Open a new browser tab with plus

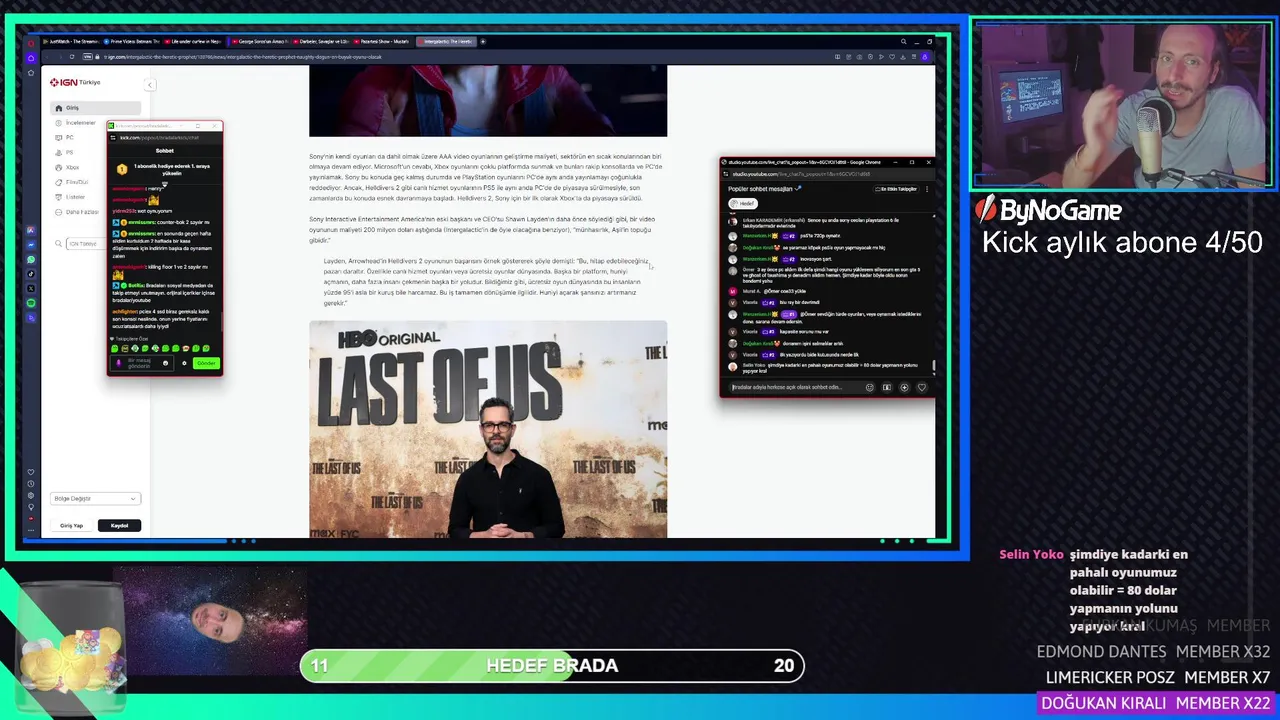click(x=483, y=42)
